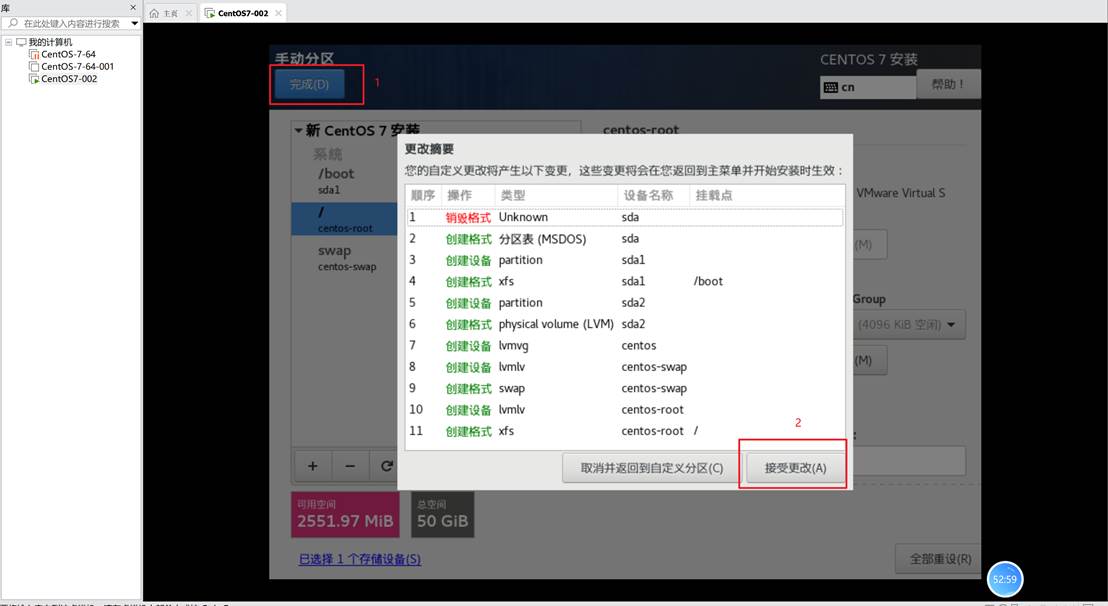The image size is (1108, 606).
Task: Click the 帮助! help button
Action: pyautogui.click(x=948, y=84)
